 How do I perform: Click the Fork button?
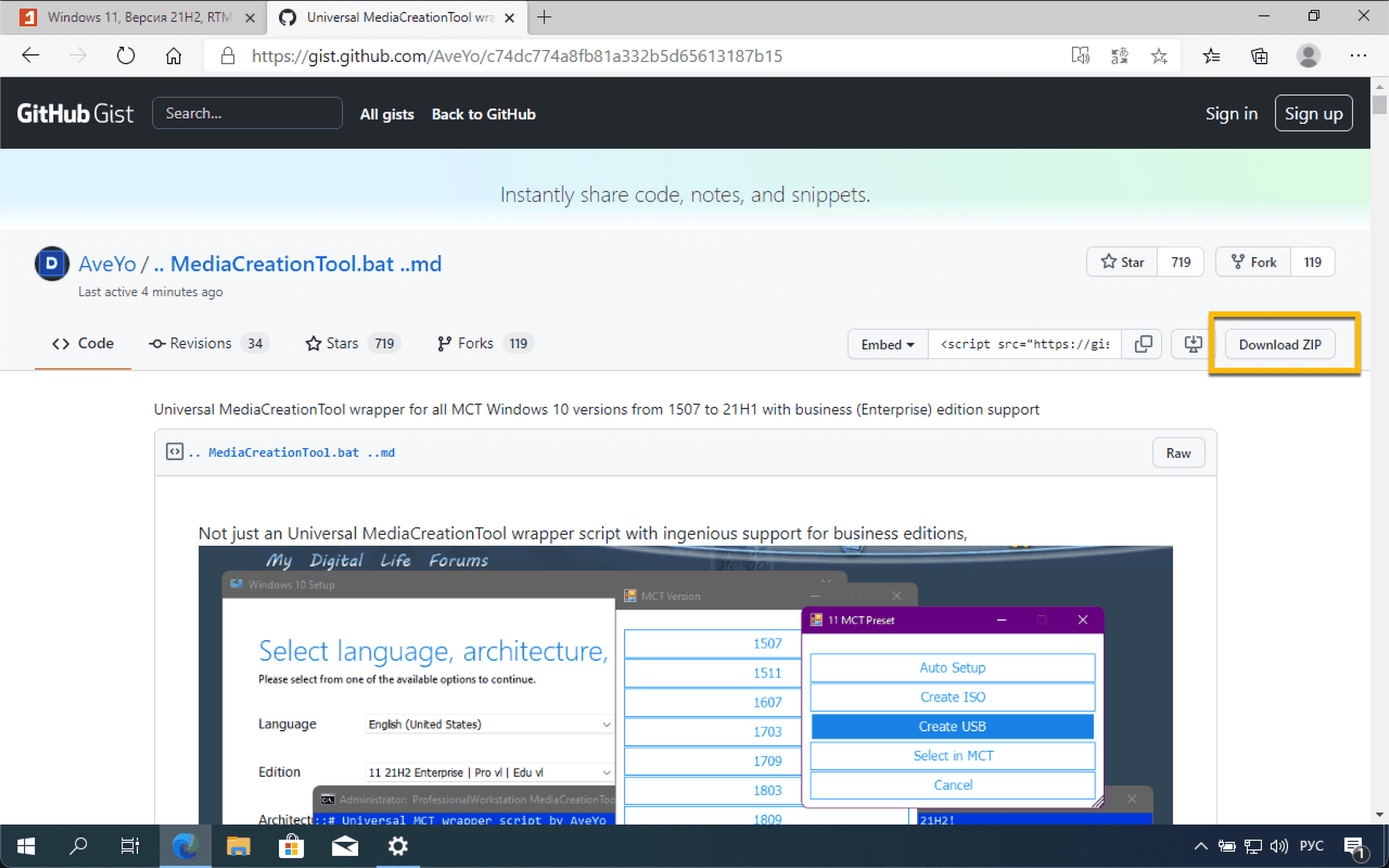(x=1253, y=262)
